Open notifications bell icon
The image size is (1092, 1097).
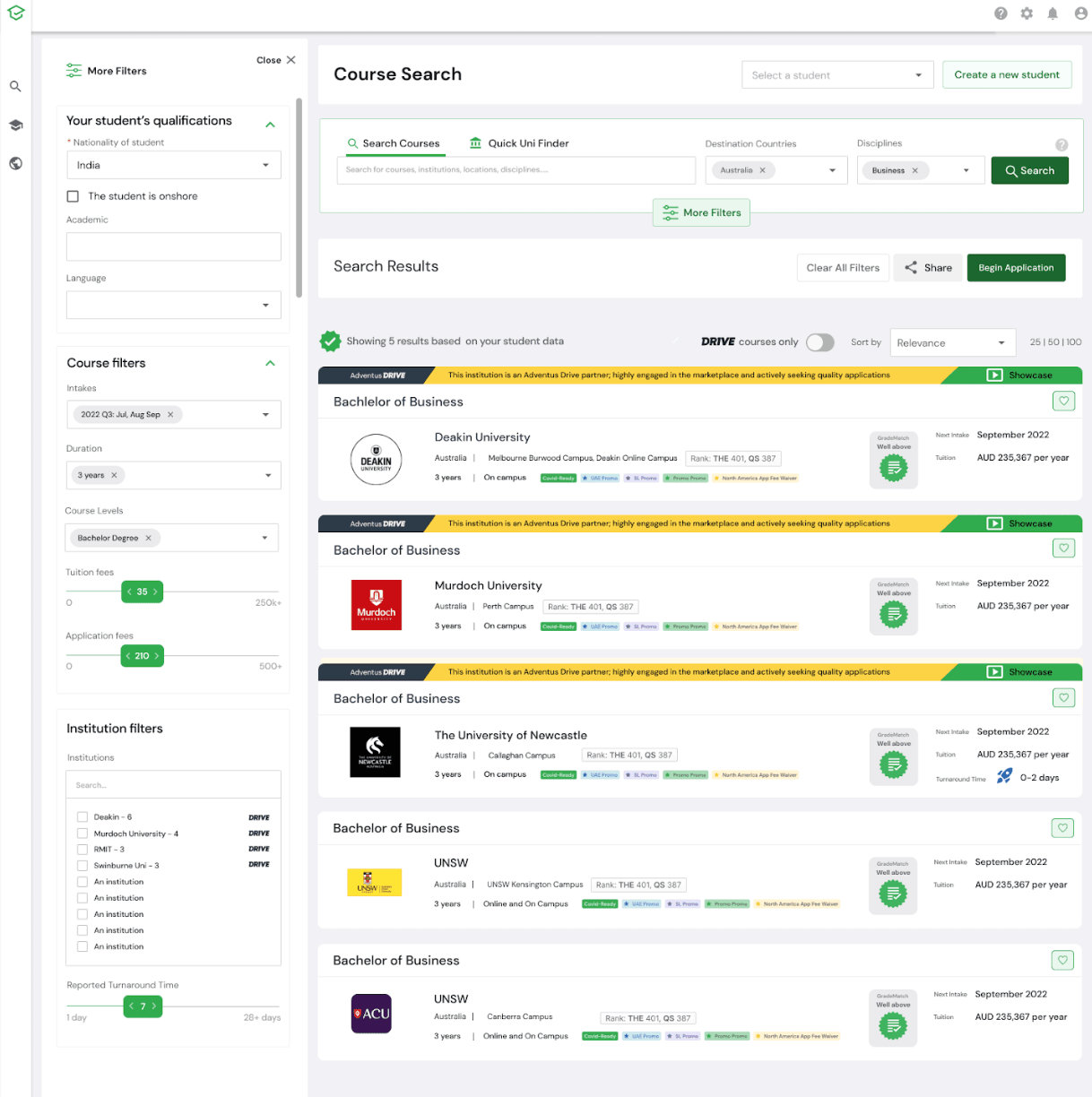[x=1053, y=13]
